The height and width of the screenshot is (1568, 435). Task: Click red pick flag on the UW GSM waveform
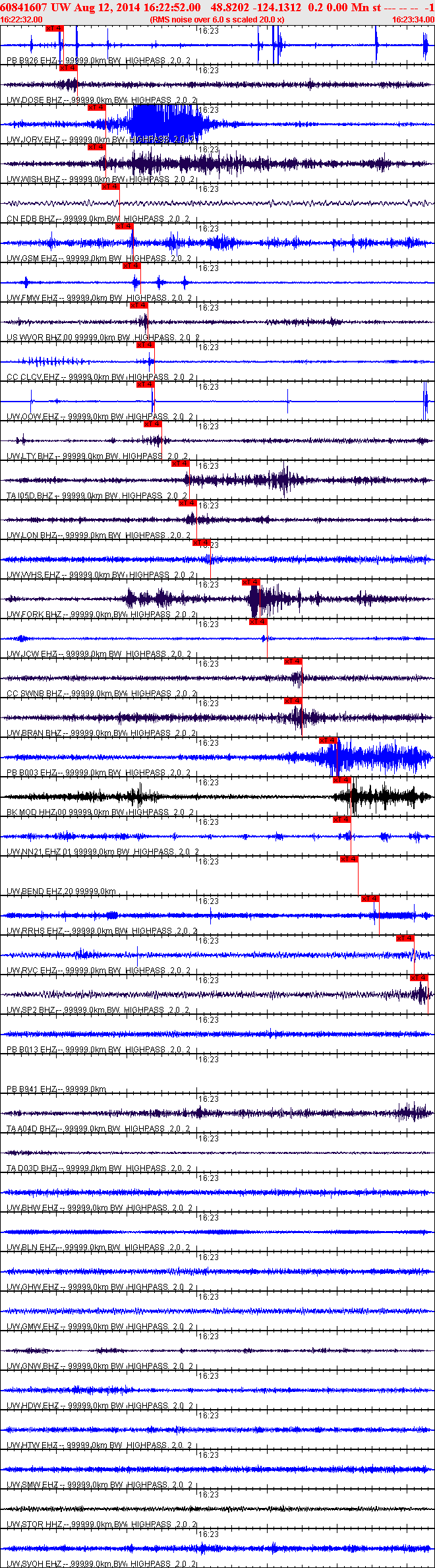[124, 226]
